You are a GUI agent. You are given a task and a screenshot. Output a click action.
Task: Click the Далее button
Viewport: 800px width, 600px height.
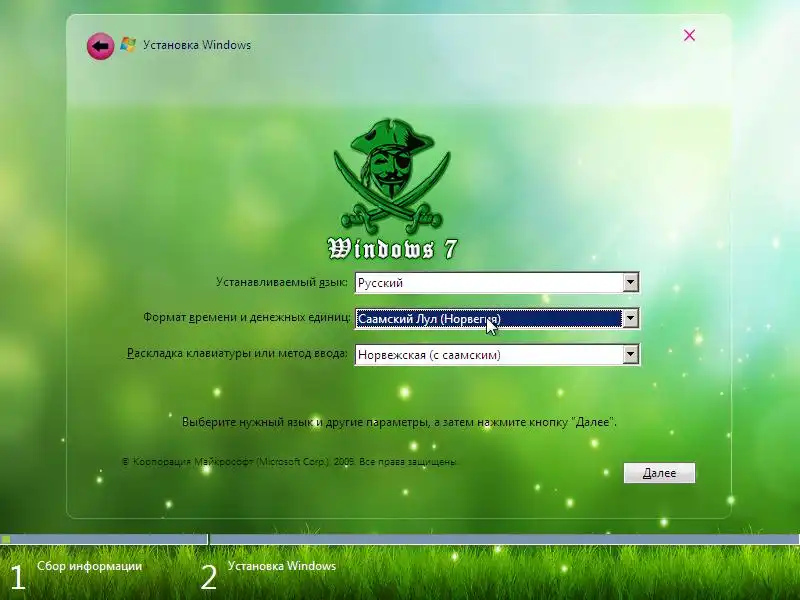659,473
